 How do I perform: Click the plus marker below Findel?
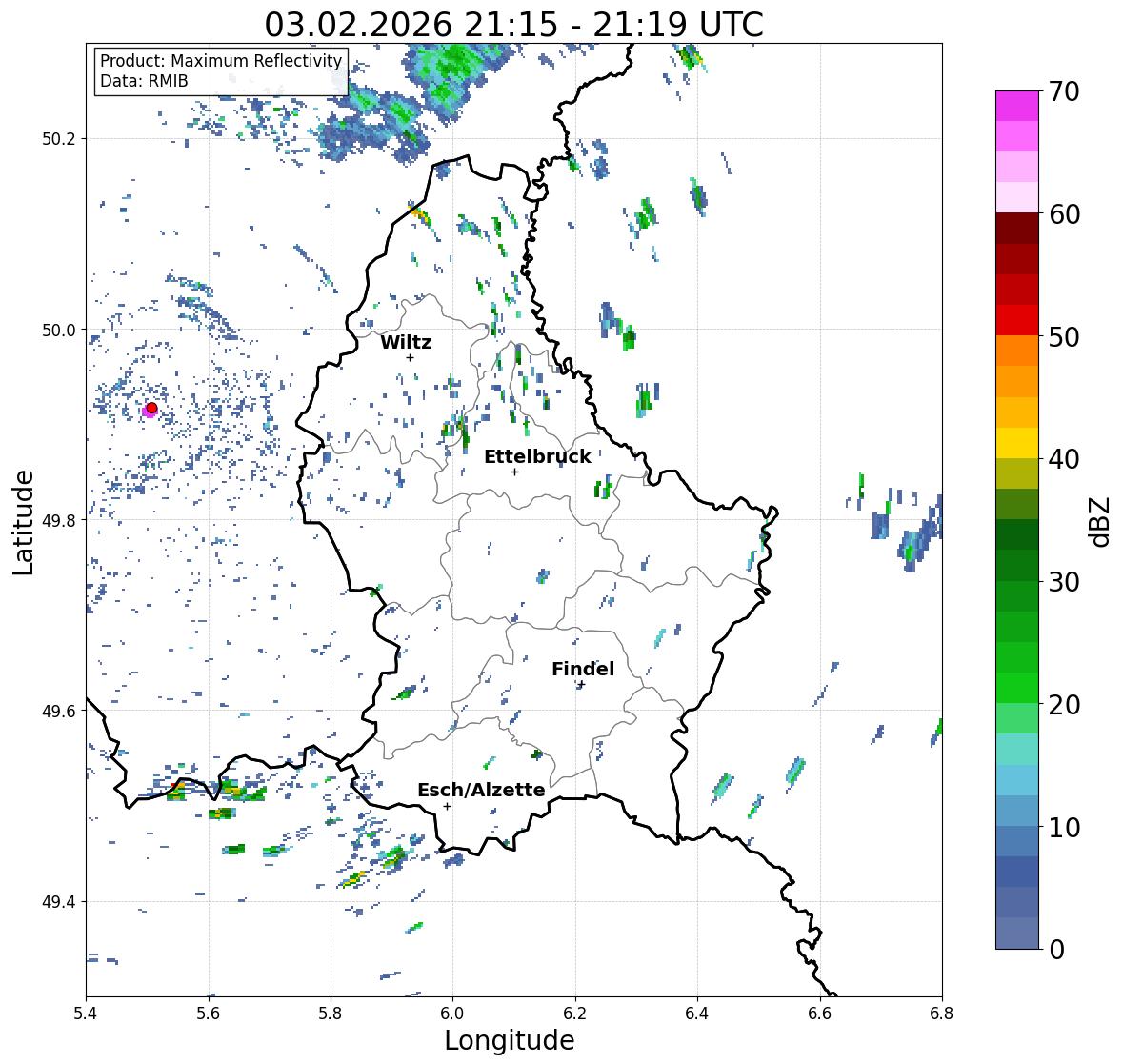click(x=582, y=685)
